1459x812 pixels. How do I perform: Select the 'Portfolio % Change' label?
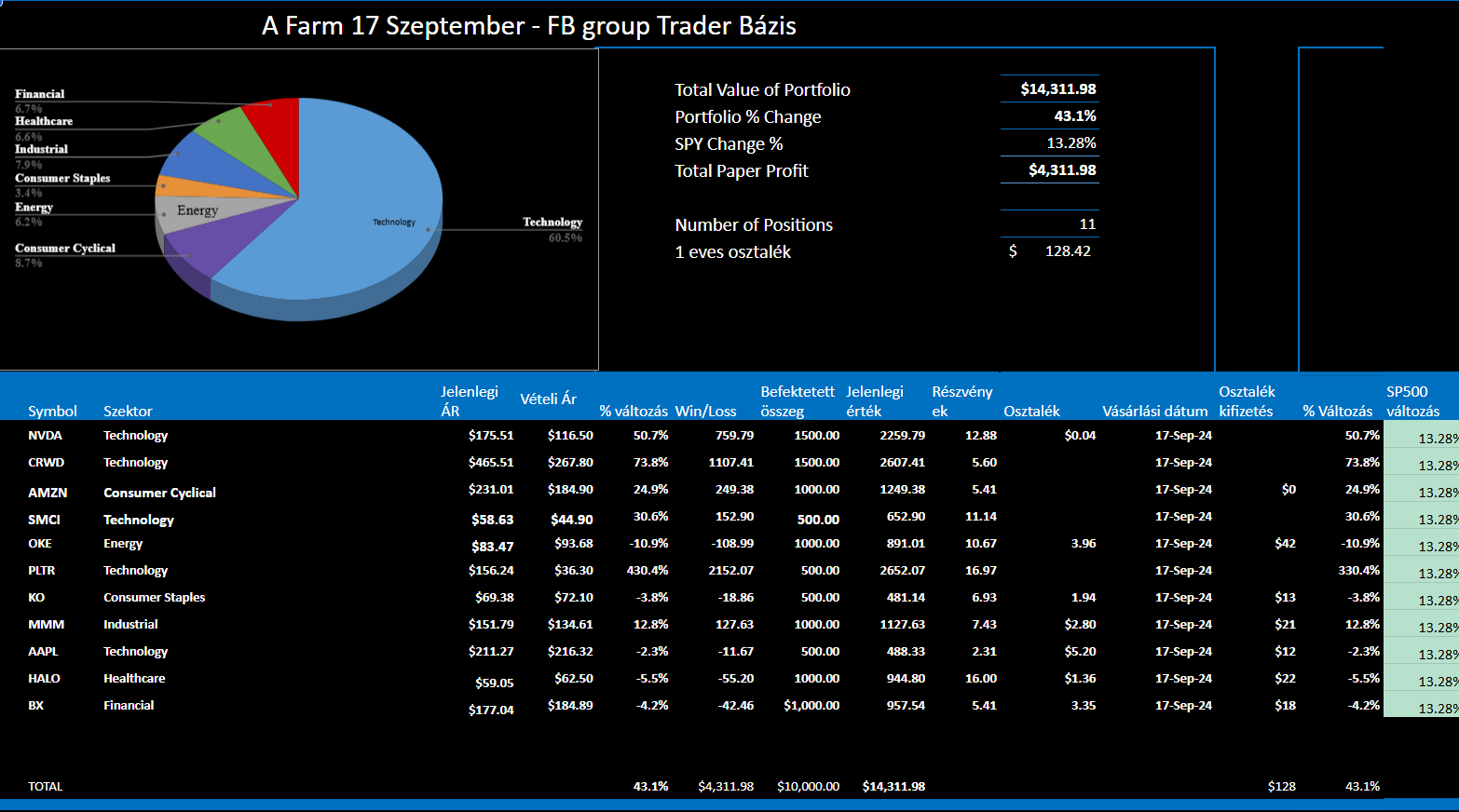pos(748,116)
